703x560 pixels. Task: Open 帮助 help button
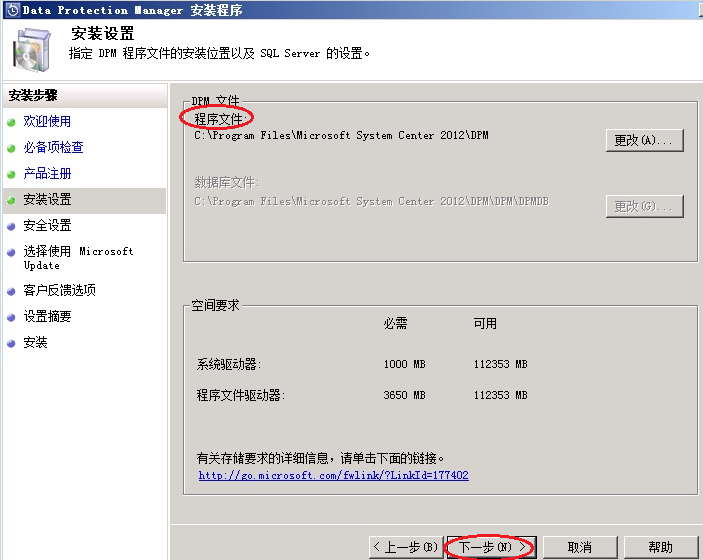(660, 547)
